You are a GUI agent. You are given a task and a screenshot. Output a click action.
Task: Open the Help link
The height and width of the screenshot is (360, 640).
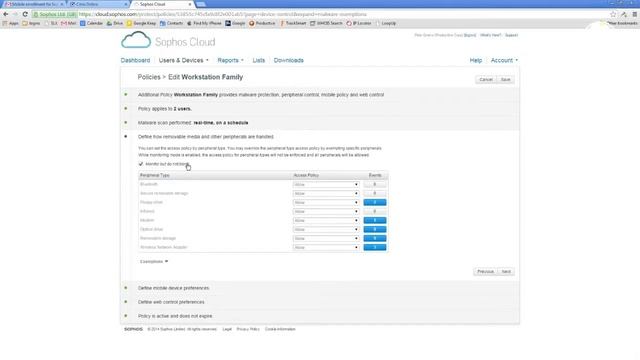point(476,60)
